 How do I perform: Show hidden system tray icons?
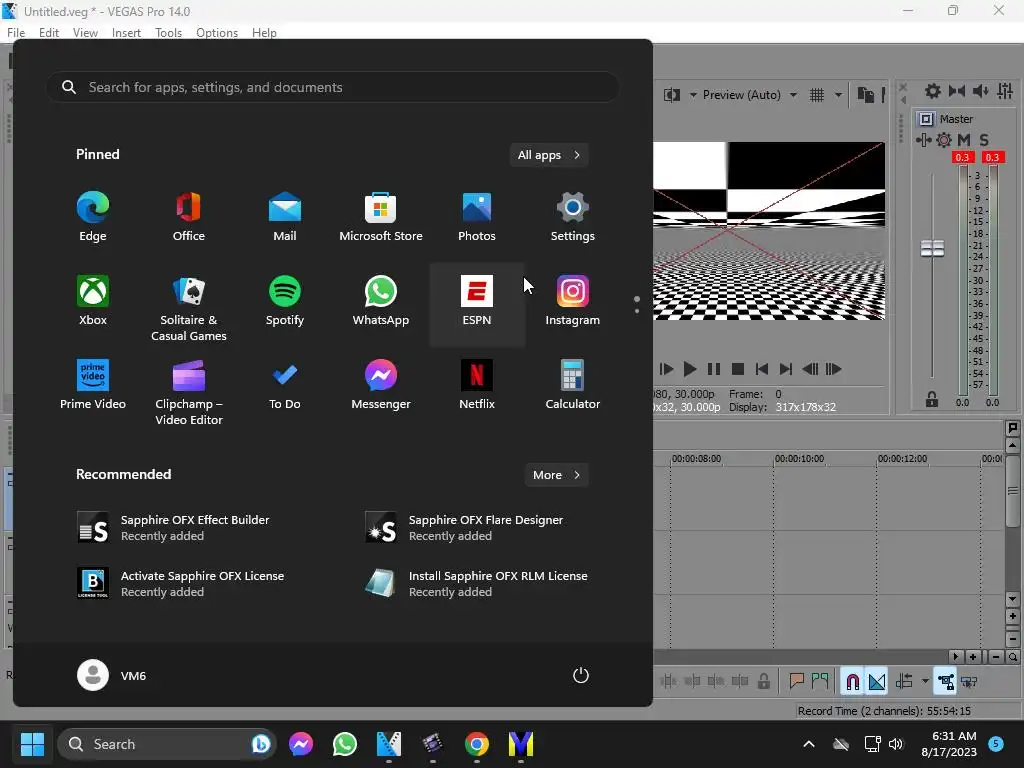(x=808, y=744)
